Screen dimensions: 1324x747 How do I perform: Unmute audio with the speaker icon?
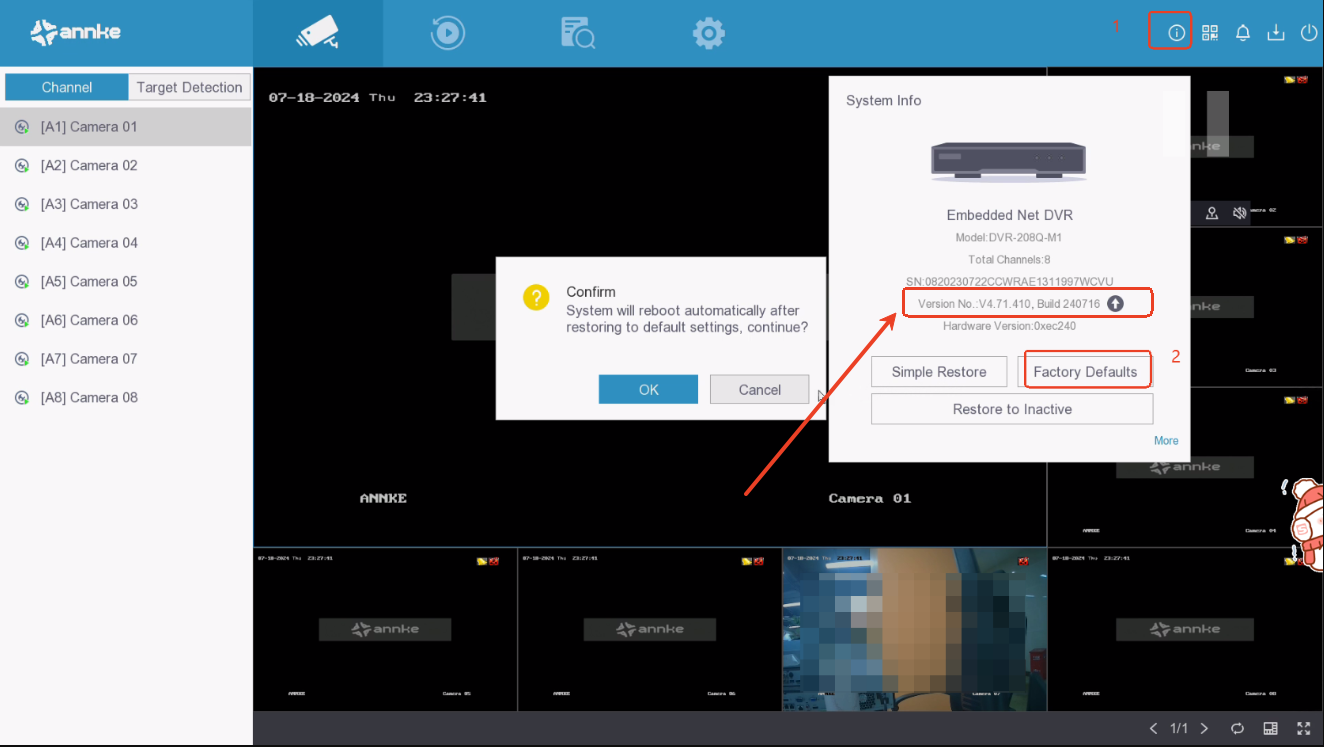[1239, 213]
